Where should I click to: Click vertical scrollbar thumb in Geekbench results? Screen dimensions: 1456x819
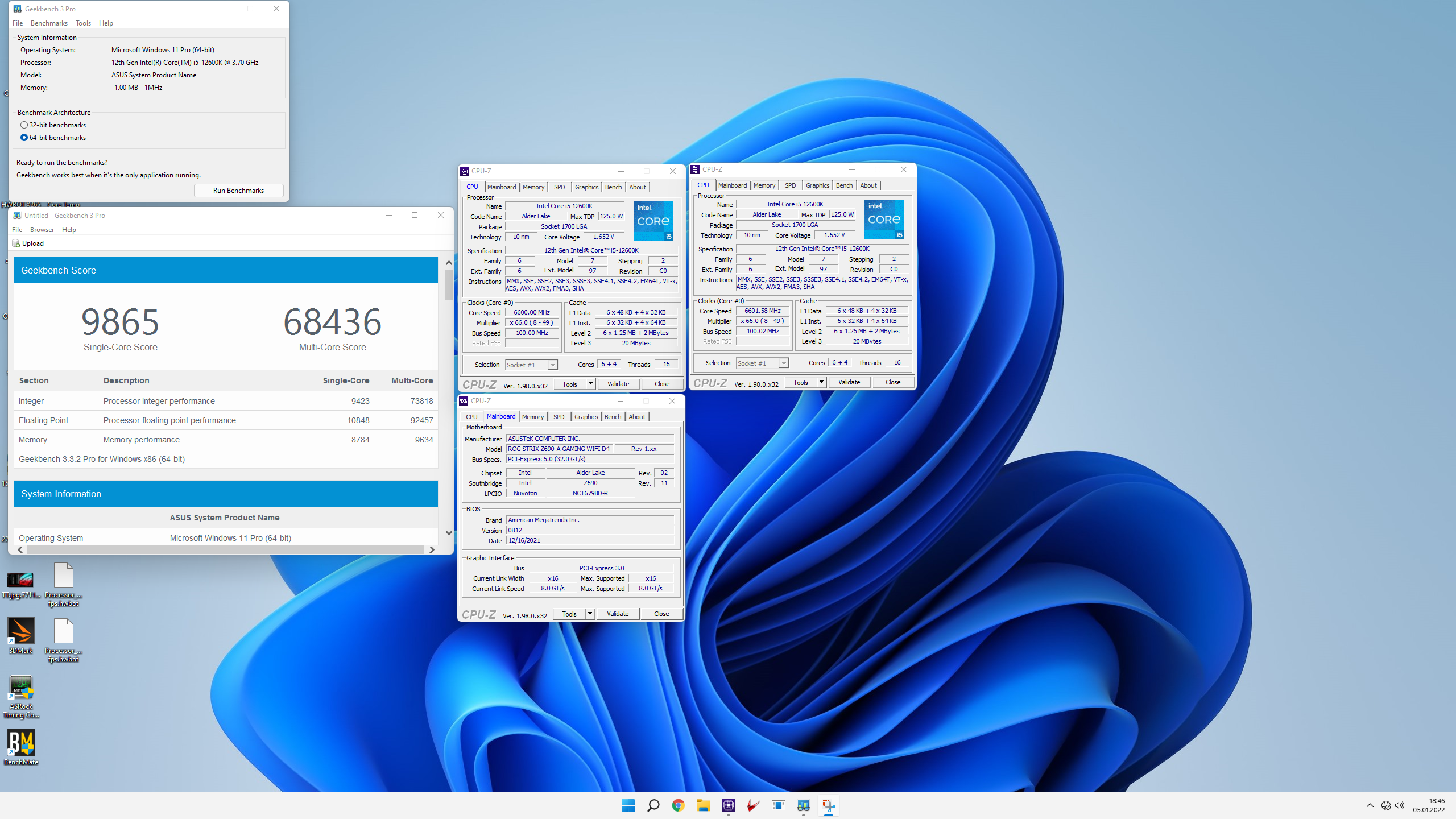tap(449, 284)
